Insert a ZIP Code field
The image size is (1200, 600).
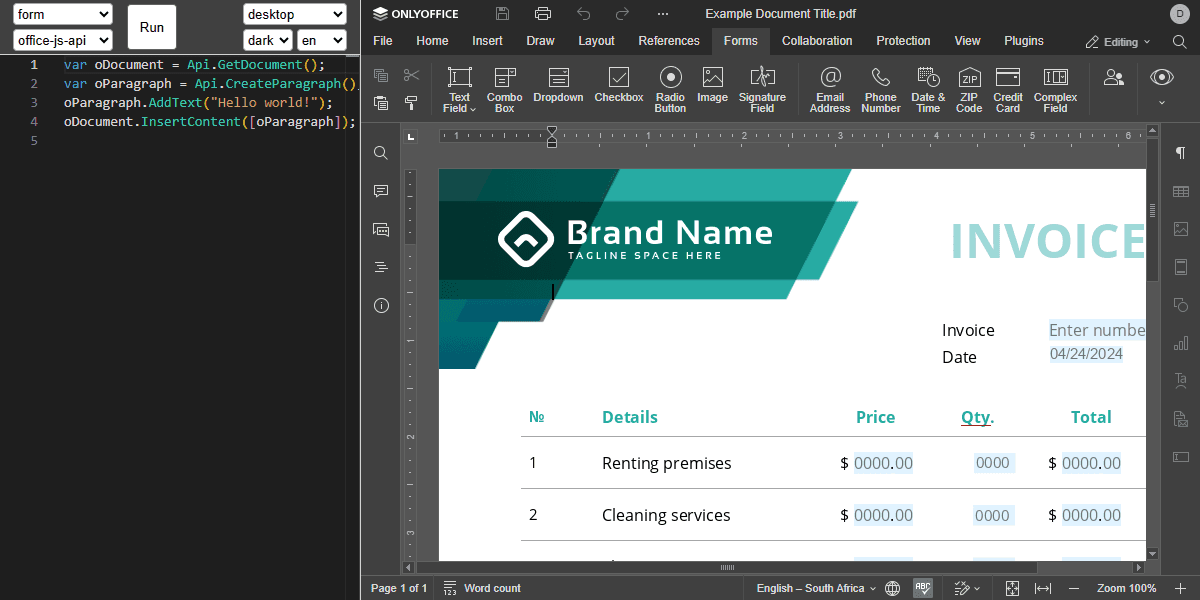(x=969, y=89)
